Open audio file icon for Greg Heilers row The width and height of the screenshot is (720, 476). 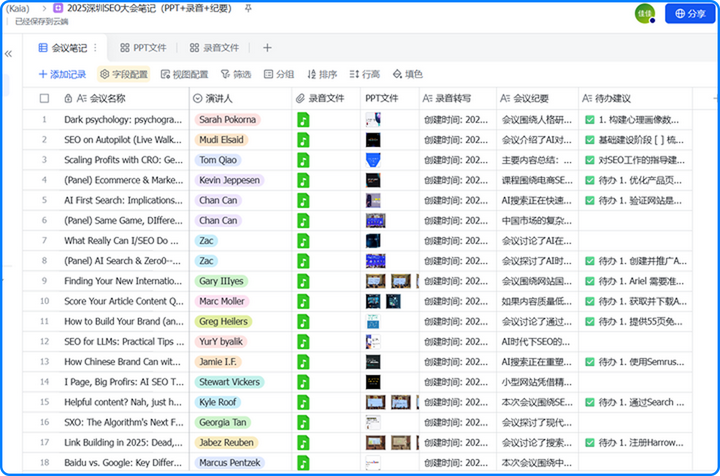point(303,322)
